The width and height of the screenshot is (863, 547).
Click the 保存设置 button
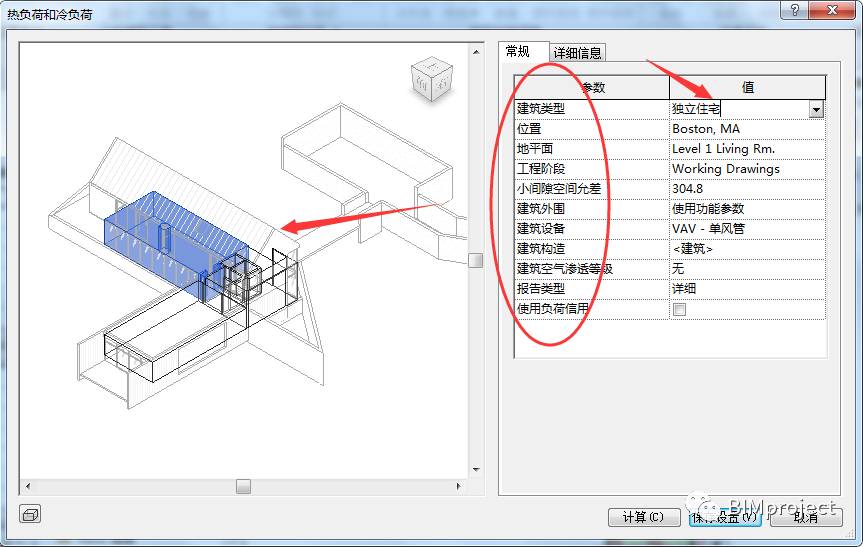724,517
